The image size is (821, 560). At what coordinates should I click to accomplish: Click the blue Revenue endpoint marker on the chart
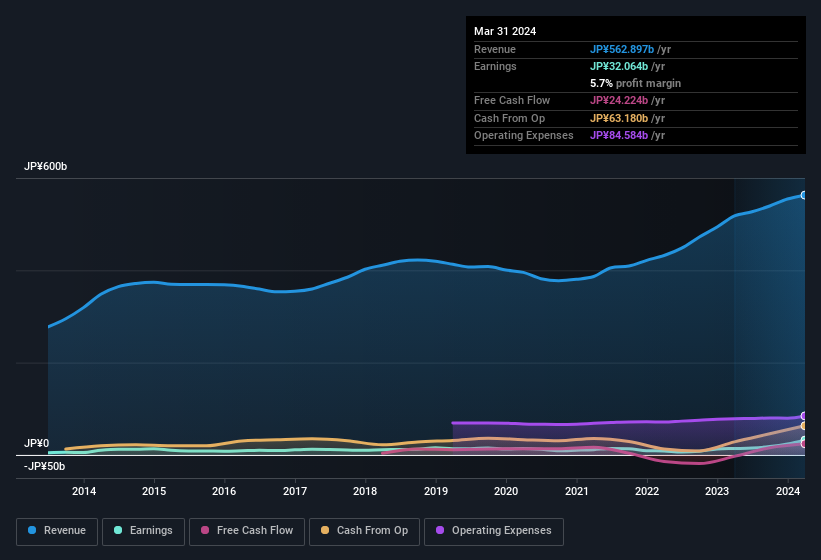803,195
